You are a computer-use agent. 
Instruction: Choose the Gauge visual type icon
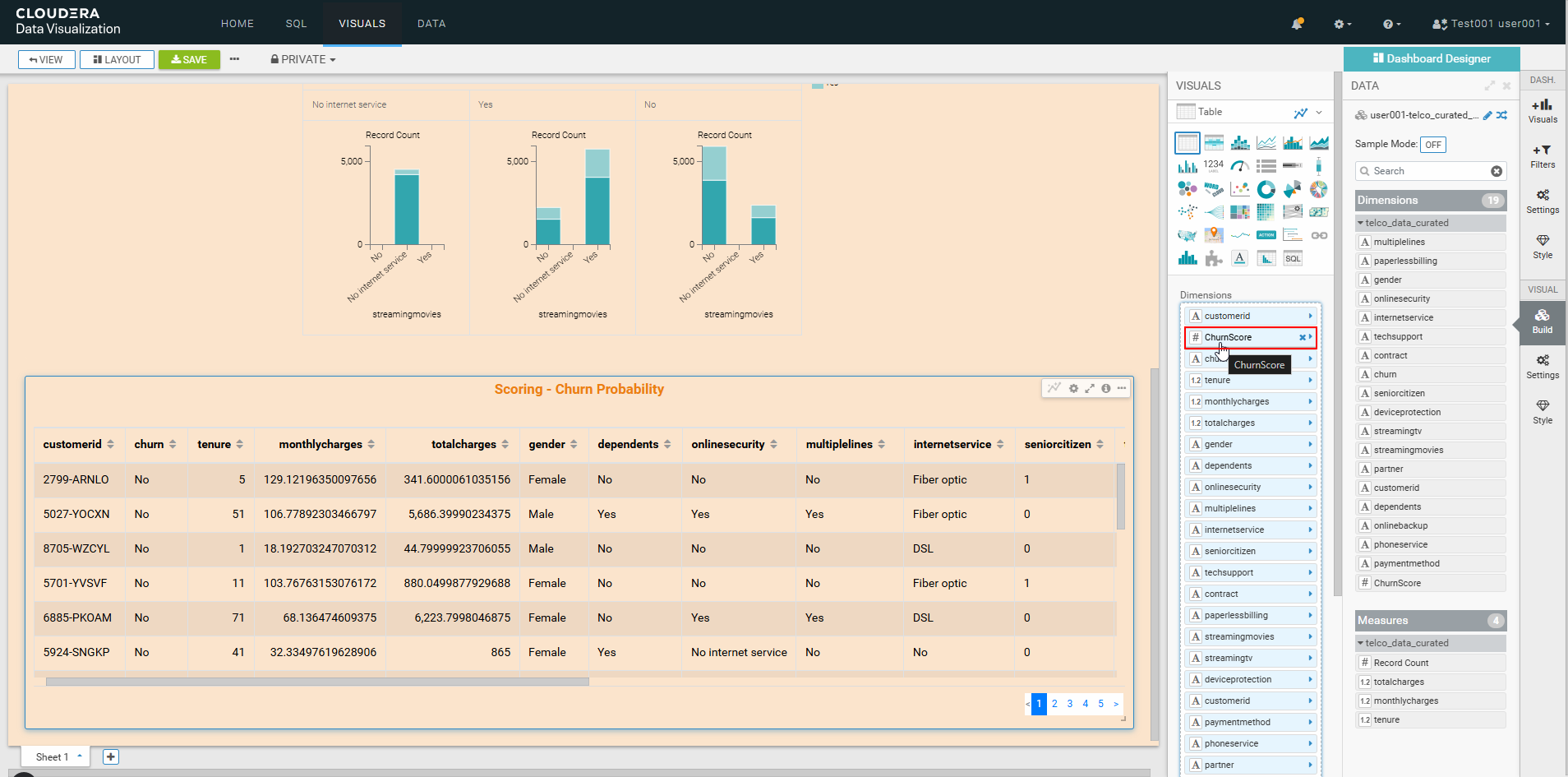point(1240,166)
